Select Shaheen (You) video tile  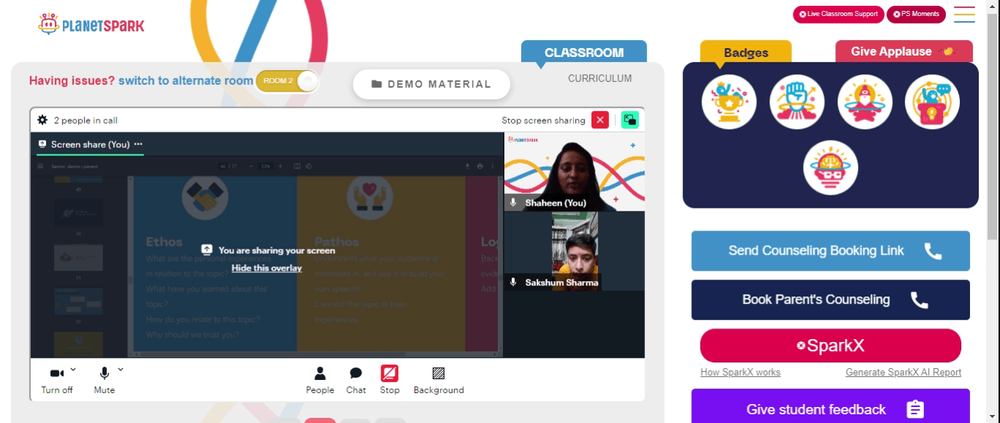tap(574, 172)
